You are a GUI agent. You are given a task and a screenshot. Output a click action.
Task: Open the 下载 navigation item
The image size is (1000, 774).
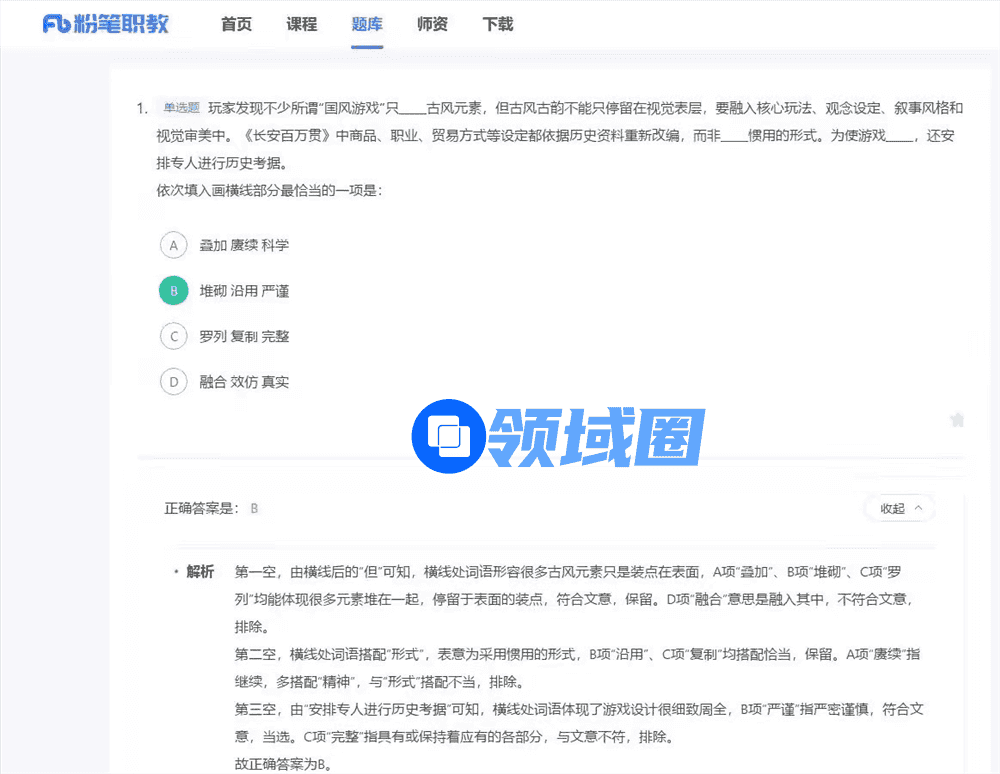498,24
